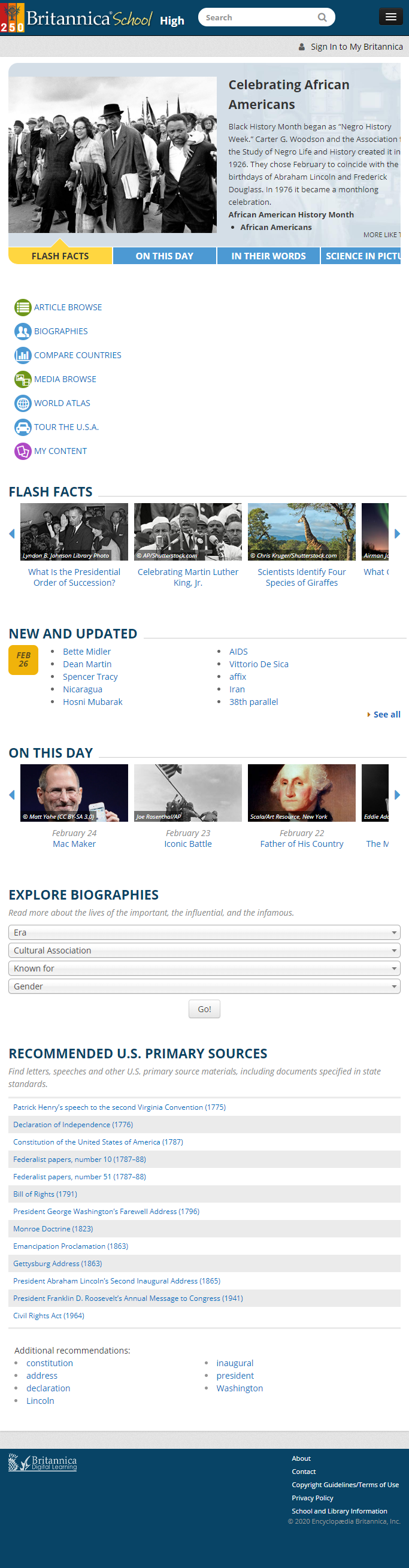Click the Britannica Digital Learning footer logo

point(43,1463)
